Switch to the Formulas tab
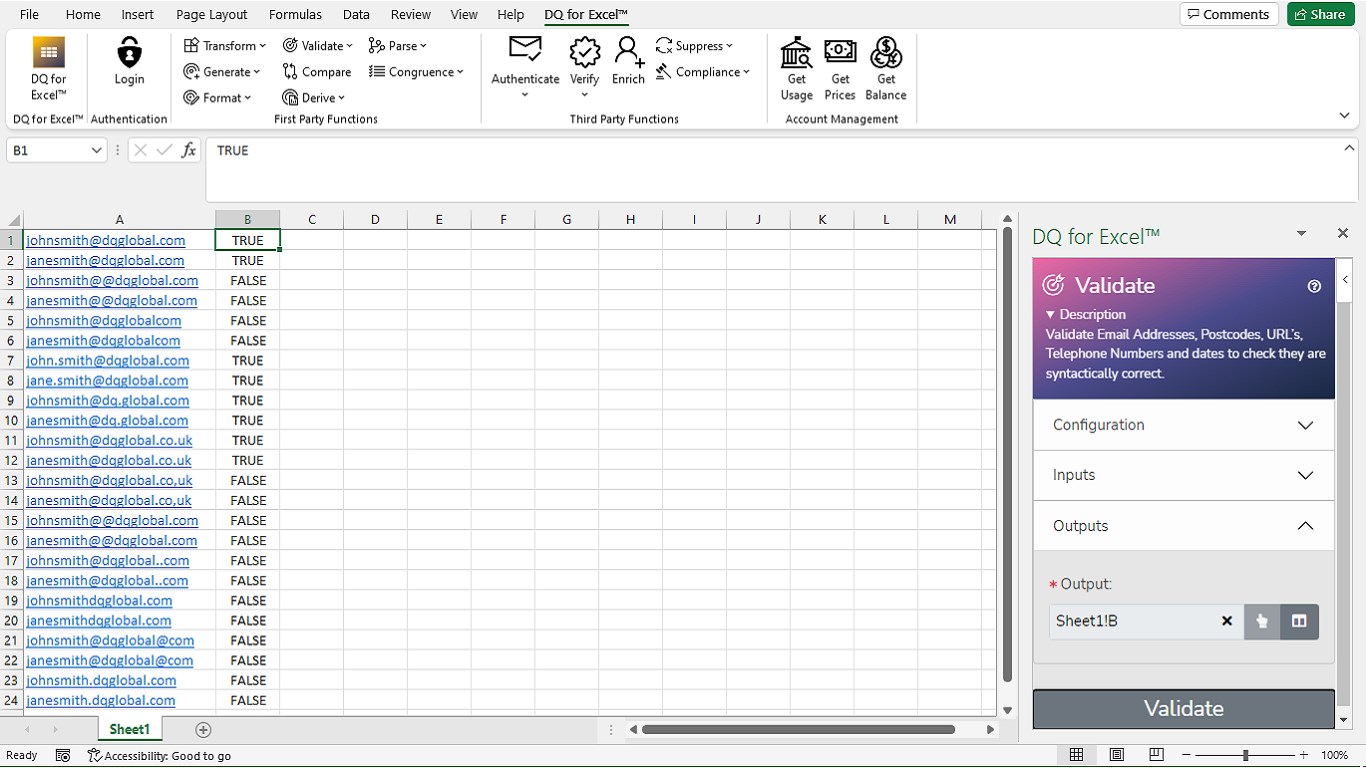 click(x=296, y=14)
